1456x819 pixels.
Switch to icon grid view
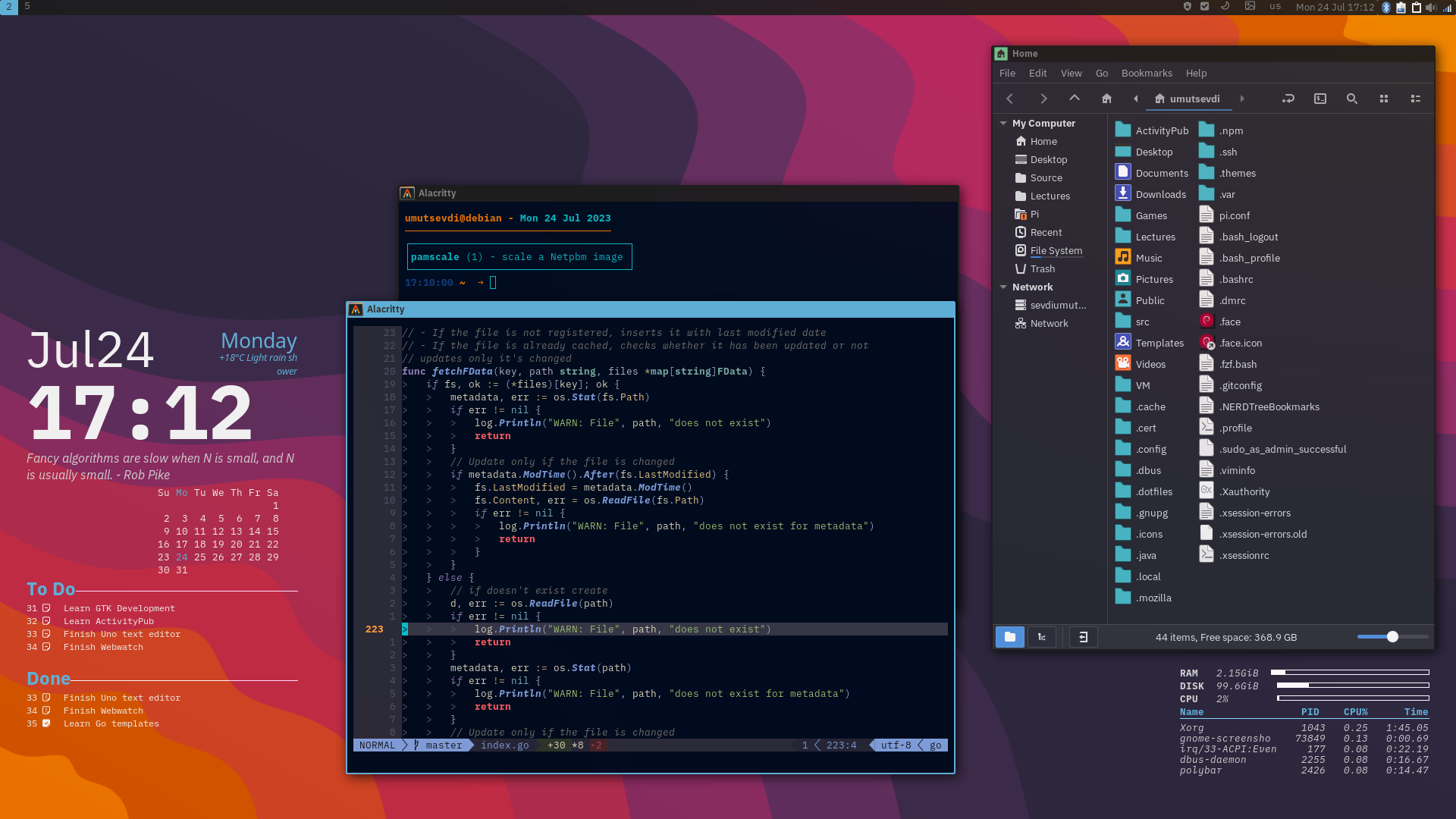tap(1383, 99)
